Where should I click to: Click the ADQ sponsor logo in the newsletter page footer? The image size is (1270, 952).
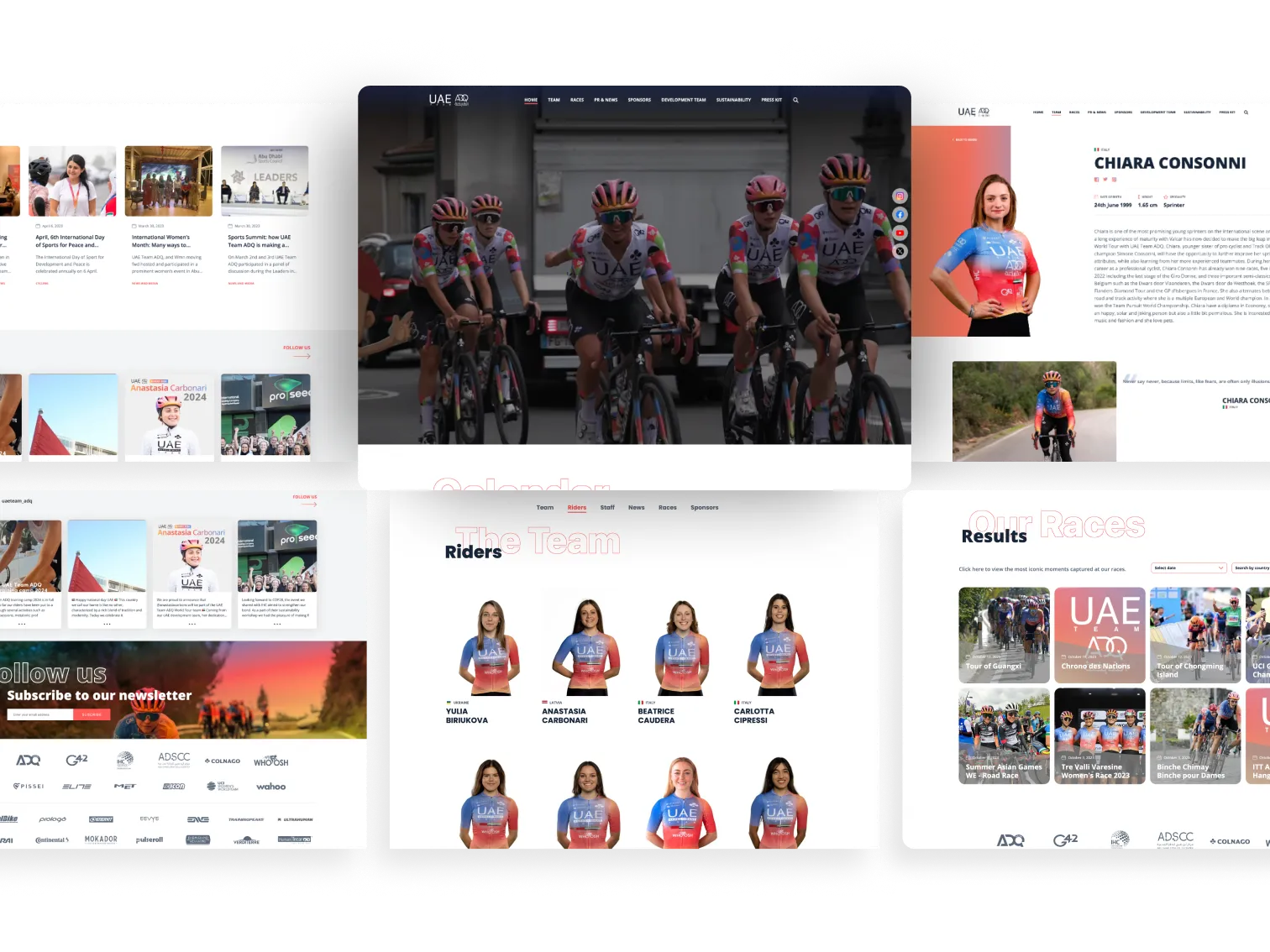(29, 761)
